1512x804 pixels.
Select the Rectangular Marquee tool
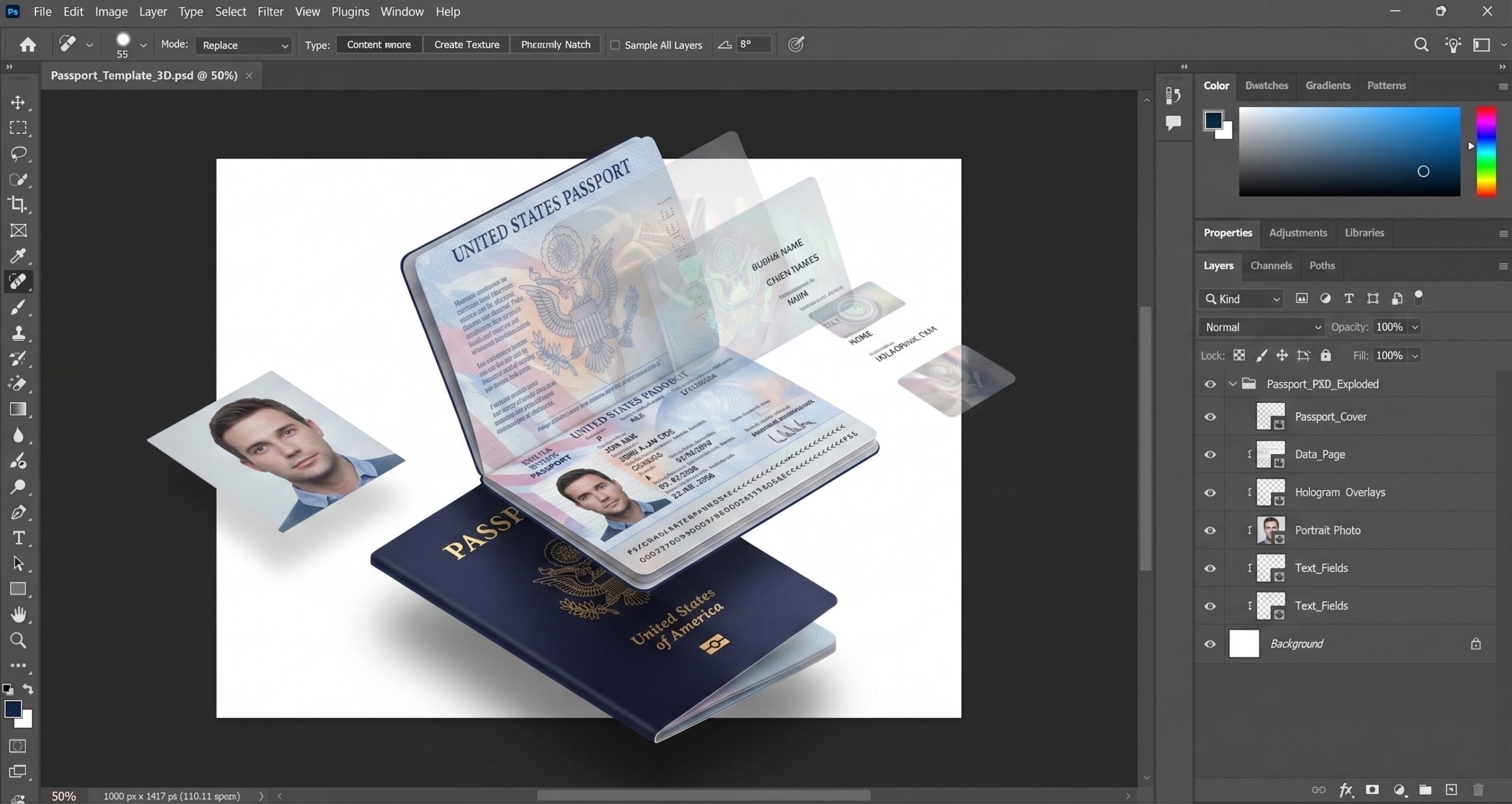click(x=18, y=128)
